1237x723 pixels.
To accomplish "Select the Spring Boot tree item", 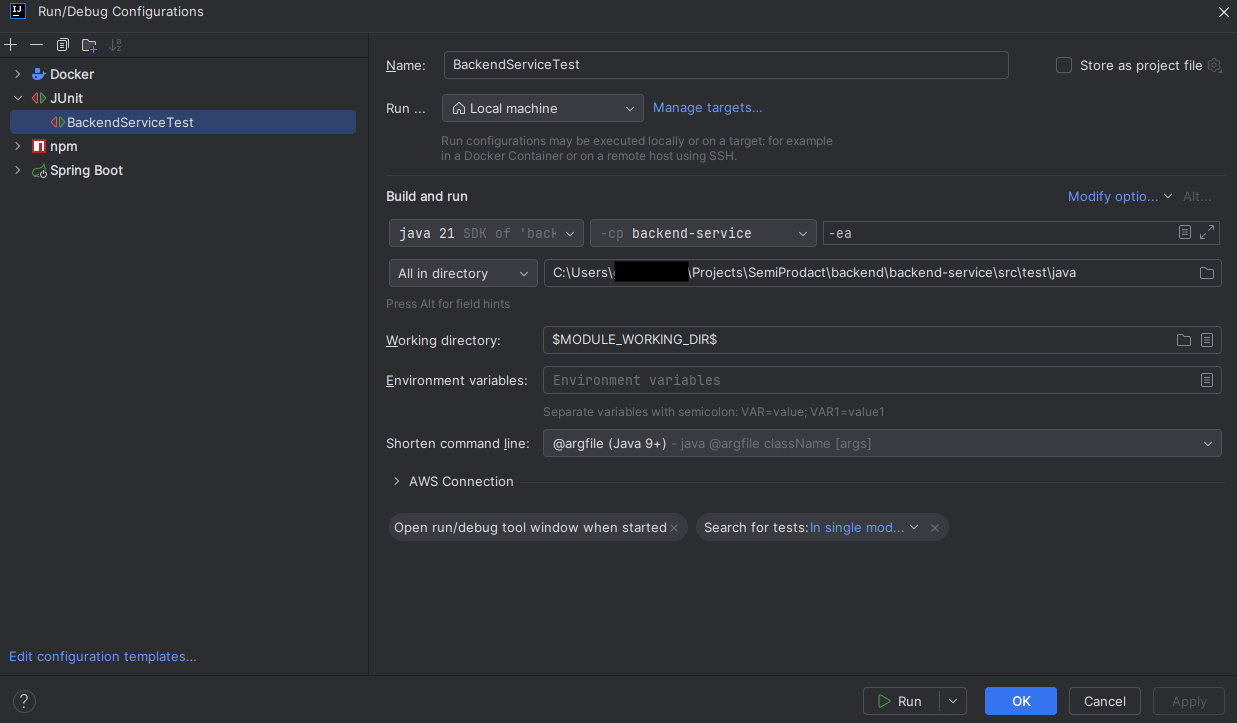I will (x=87, y=170).
